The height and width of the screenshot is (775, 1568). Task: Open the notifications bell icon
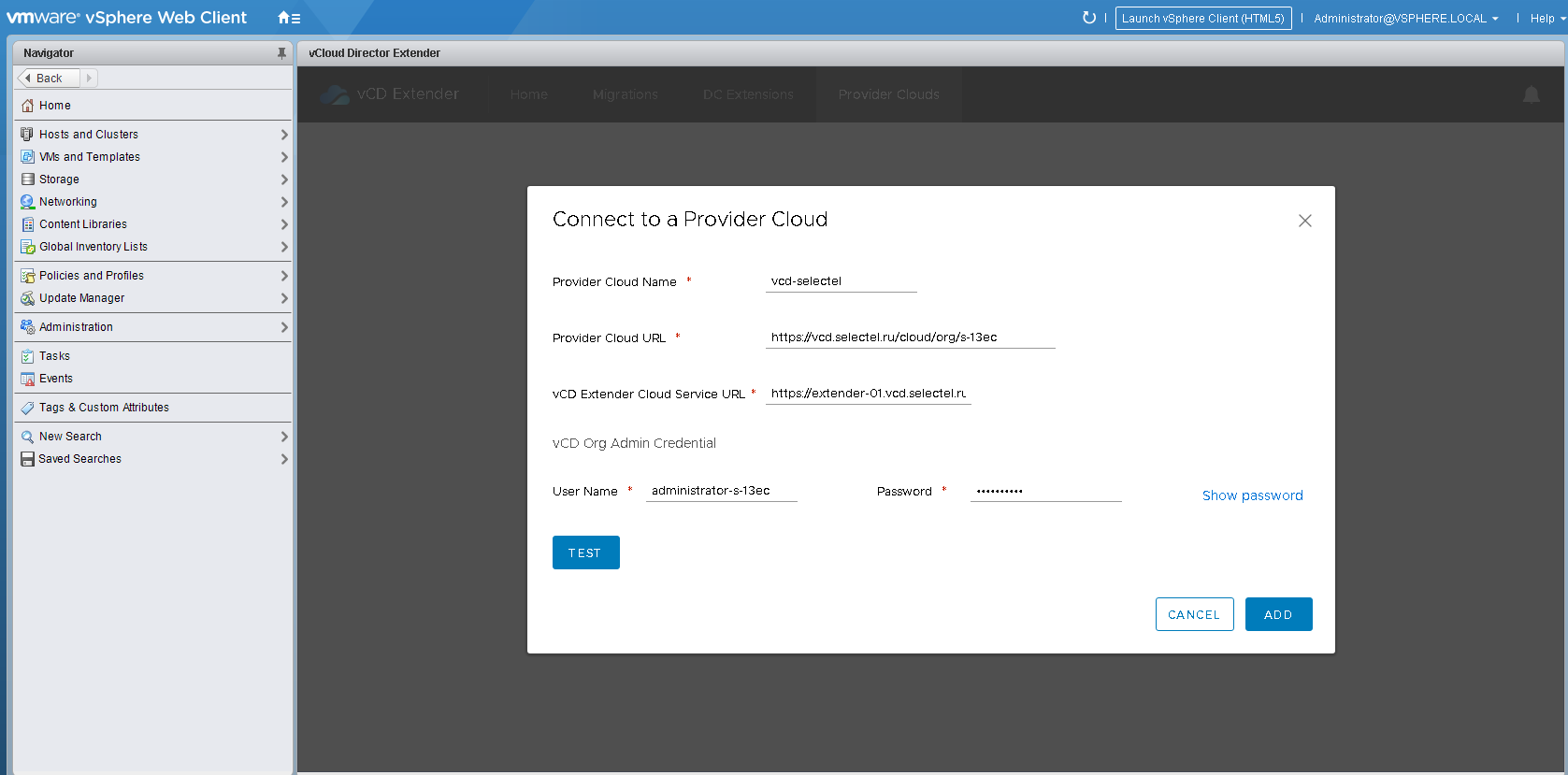click(x=1532, y=94)
